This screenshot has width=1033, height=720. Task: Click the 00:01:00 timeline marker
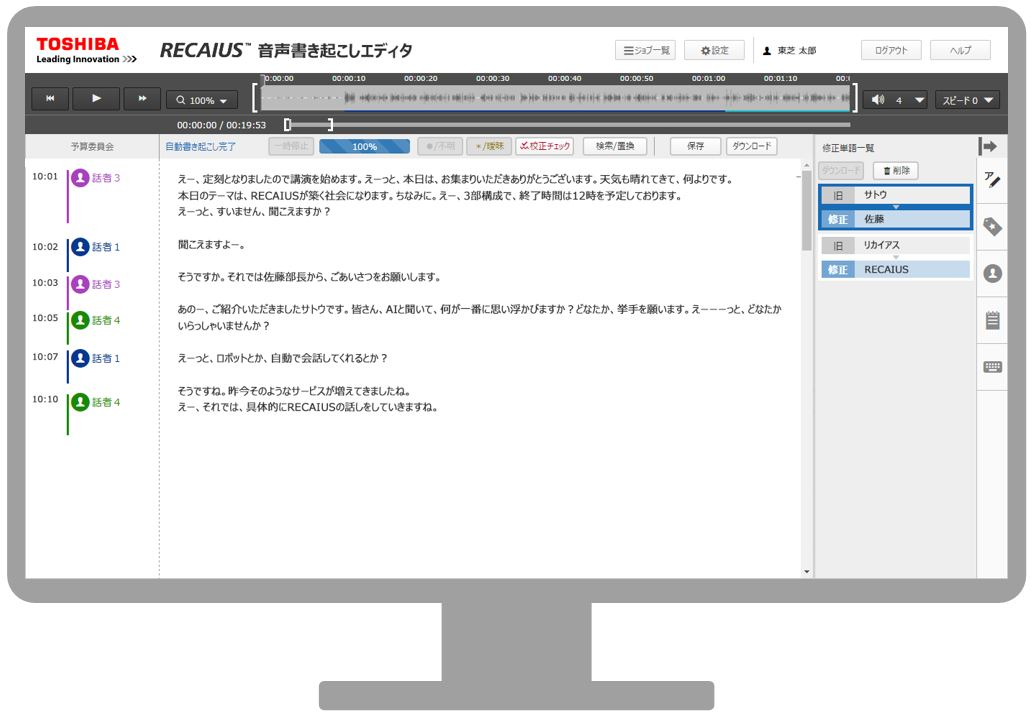(x=708, y=78)
